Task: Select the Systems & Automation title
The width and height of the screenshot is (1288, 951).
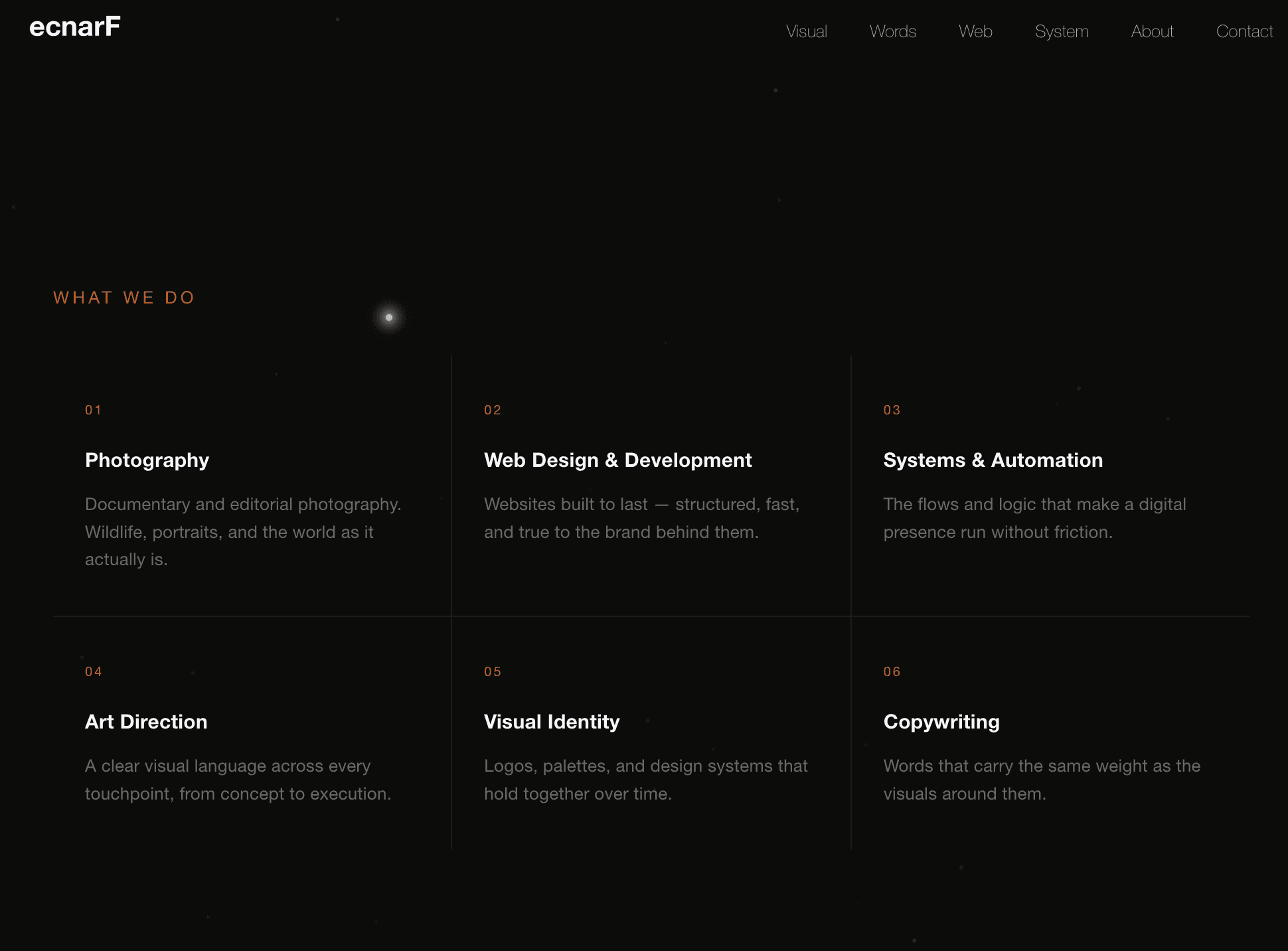Action: [993, 460]
